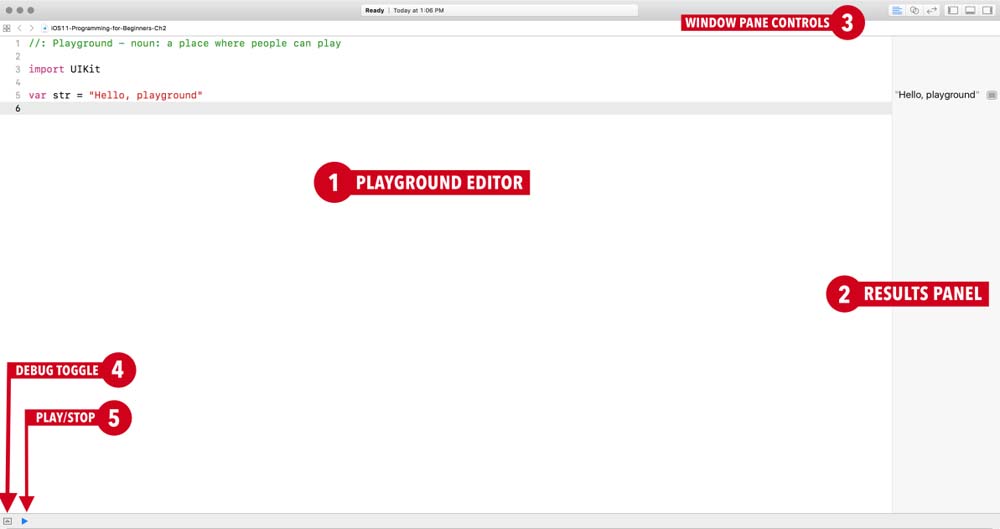1000x529 pixels.
Task: Click the import keyword on line 3
Action: 47,69
